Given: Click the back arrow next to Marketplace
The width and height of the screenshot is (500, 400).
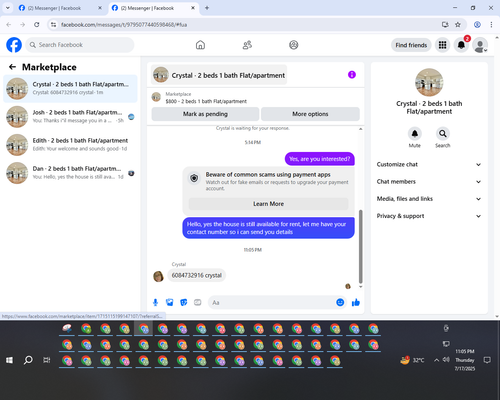Looking at the screenshot, I should point(13,67).
